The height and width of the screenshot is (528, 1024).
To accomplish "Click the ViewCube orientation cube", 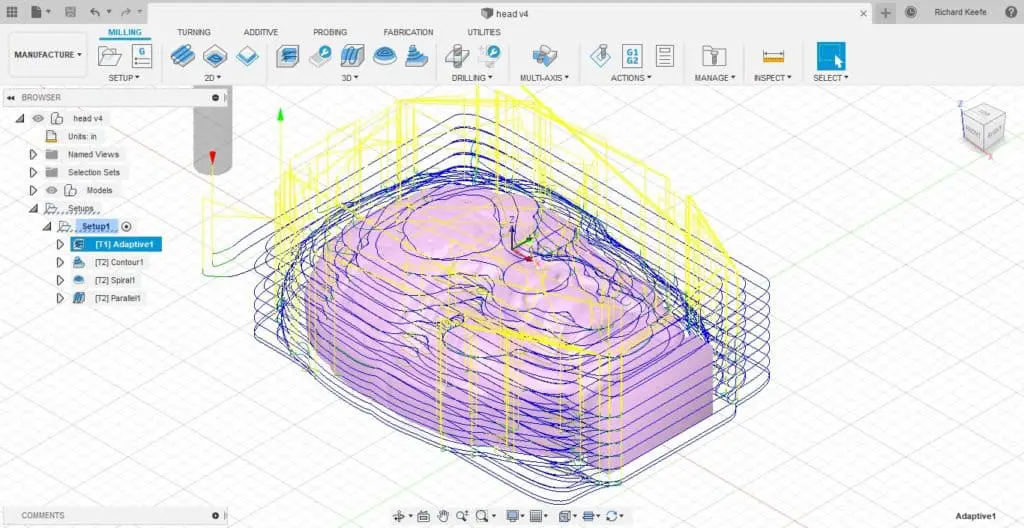I will click(x=982, y=127).
